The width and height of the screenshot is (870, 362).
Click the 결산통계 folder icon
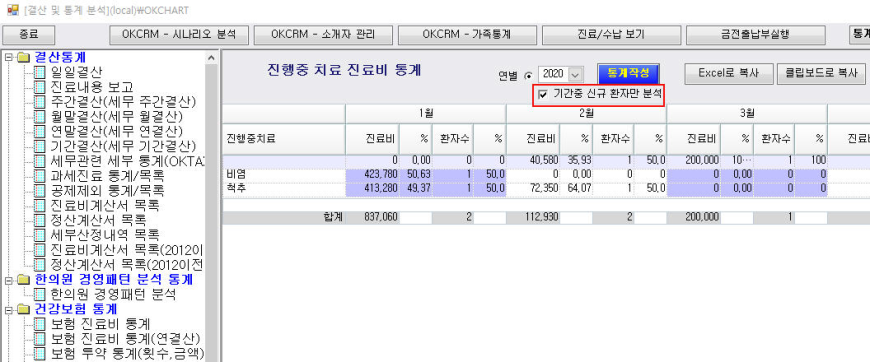[23, 57]
